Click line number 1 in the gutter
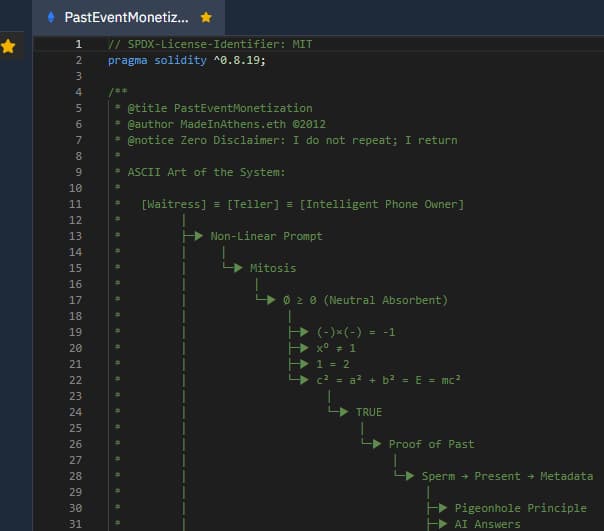Screen dimensions: 604x531 click(x=78, y=44)
